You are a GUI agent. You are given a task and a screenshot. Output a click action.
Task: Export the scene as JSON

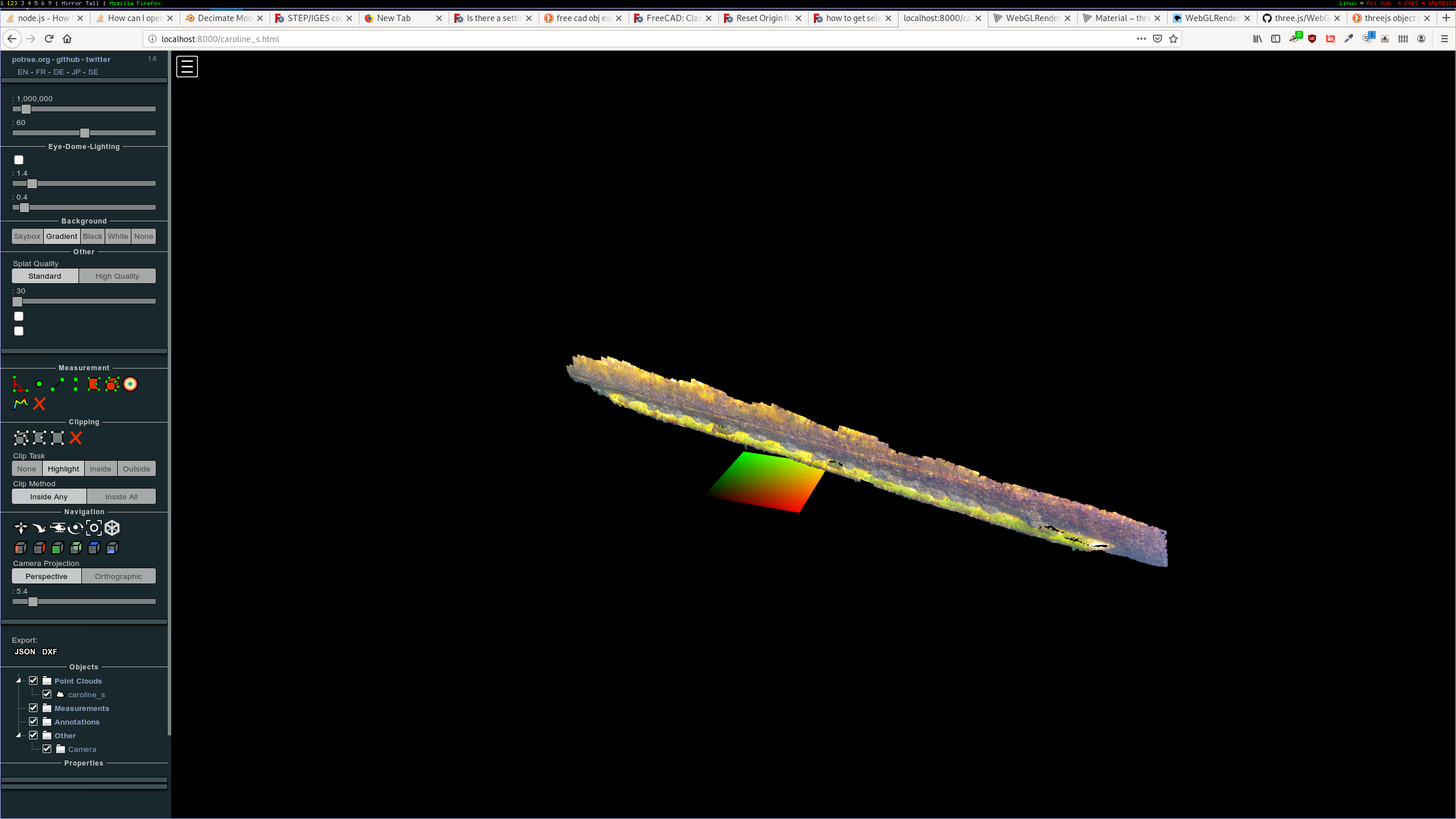pos(24,651)
